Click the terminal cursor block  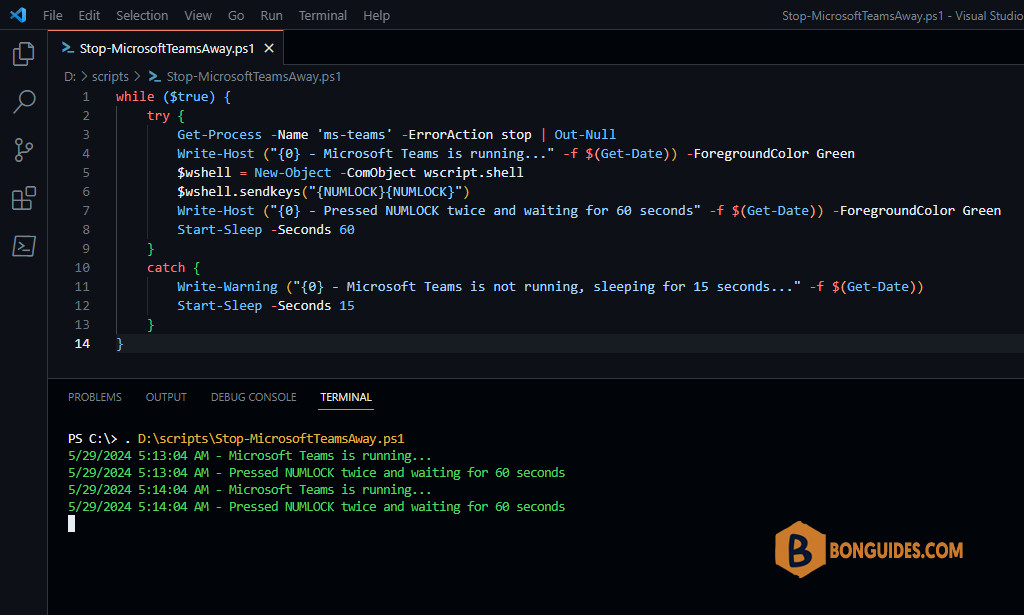[x=71, y=524]
